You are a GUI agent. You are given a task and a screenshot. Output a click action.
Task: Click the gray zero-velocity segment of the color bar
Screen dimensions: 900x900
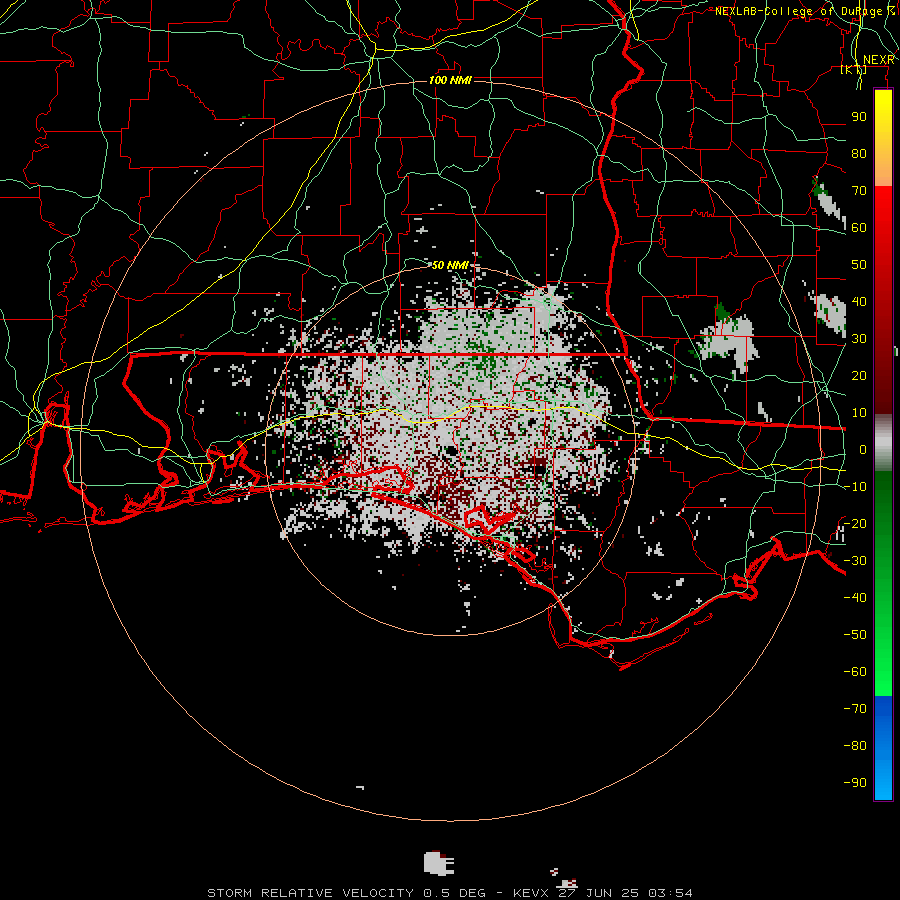[883, 443]
